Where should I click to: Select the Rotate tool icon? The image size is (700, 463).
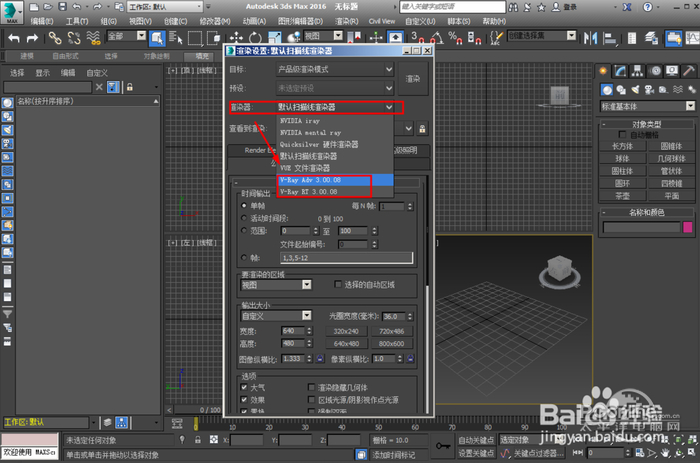pos(255,38)
